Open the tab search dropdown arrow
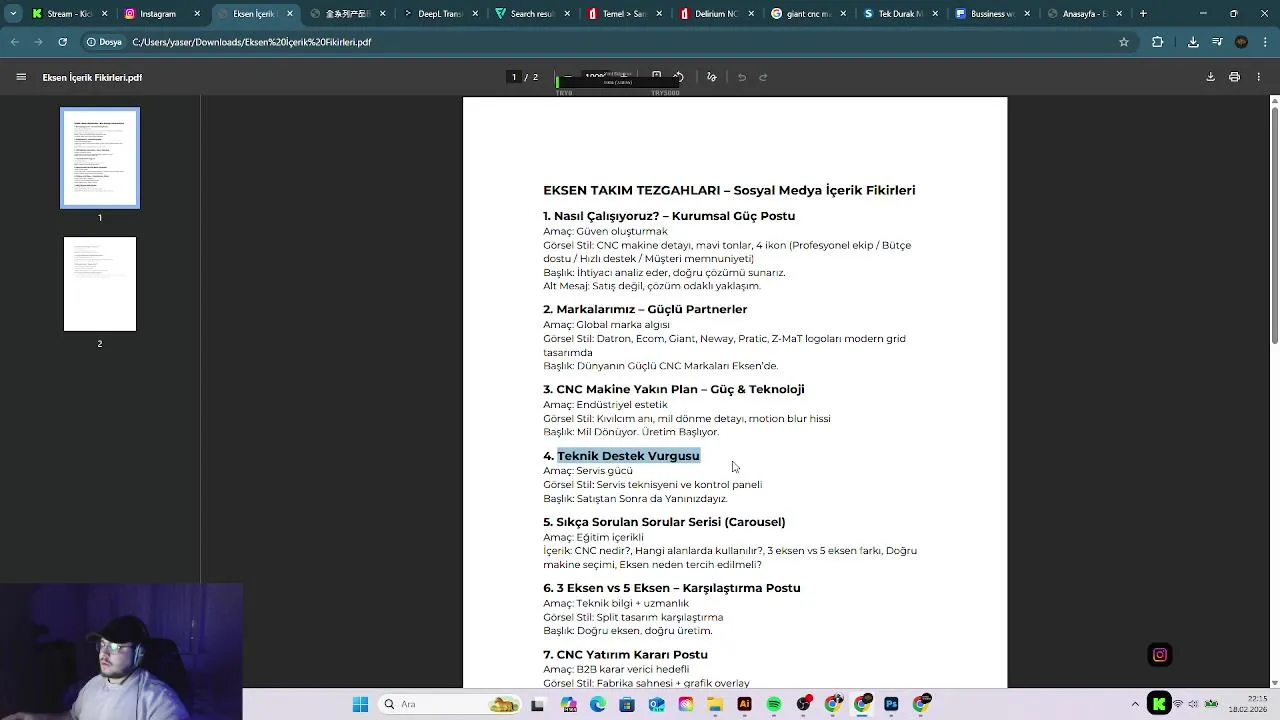 point(12,14)
